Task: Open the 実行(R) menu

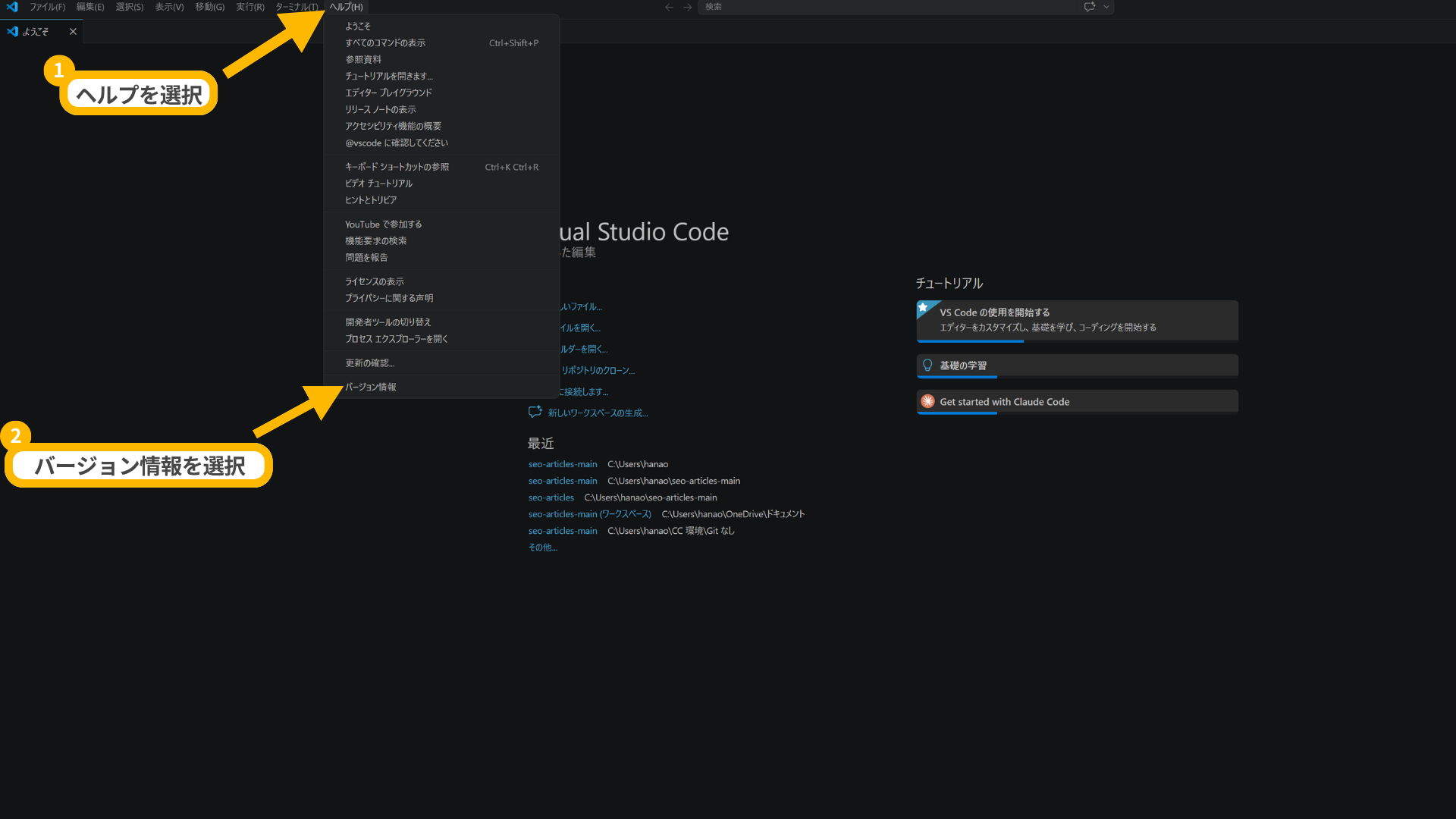Action: 250,7
